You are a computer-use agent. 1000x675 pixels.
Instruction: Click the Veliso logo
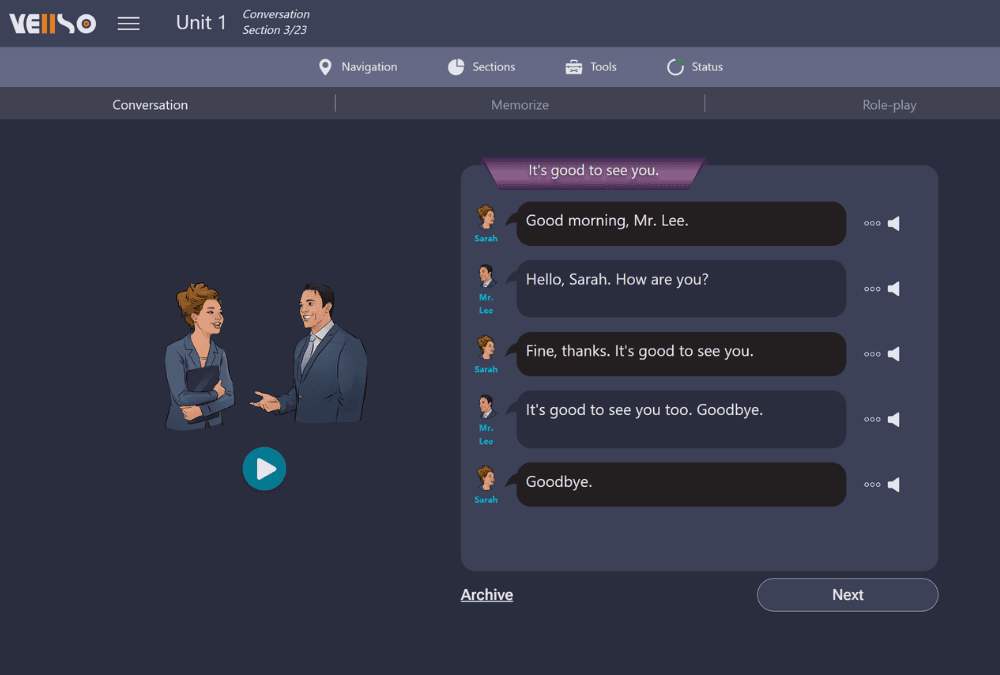point(53,23)
